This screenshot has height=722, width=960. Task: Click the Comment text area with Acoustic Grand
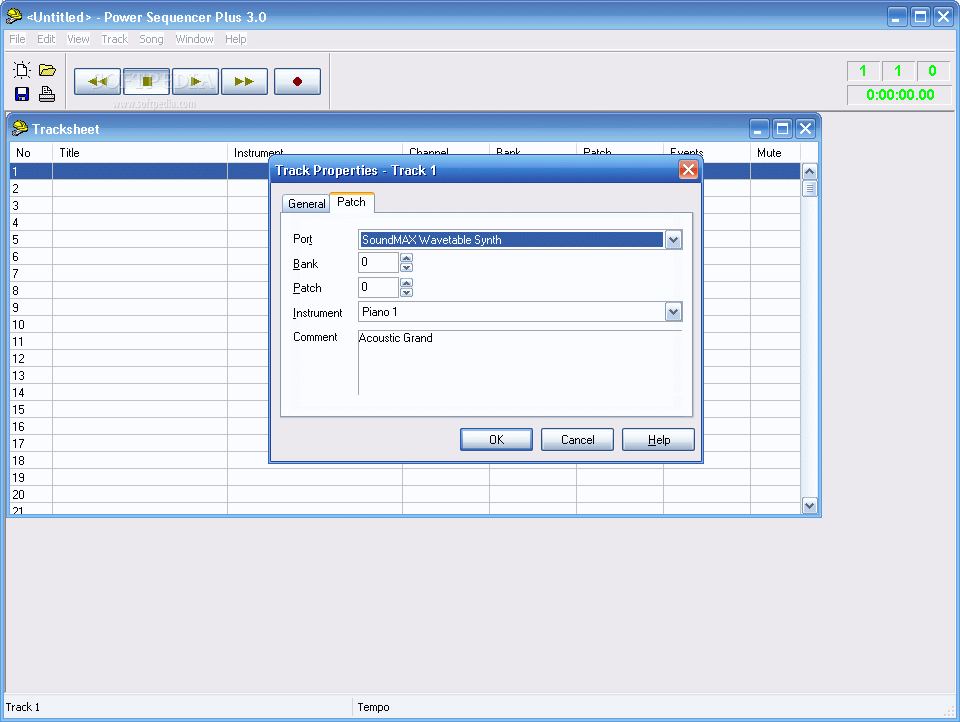[520, 363]
